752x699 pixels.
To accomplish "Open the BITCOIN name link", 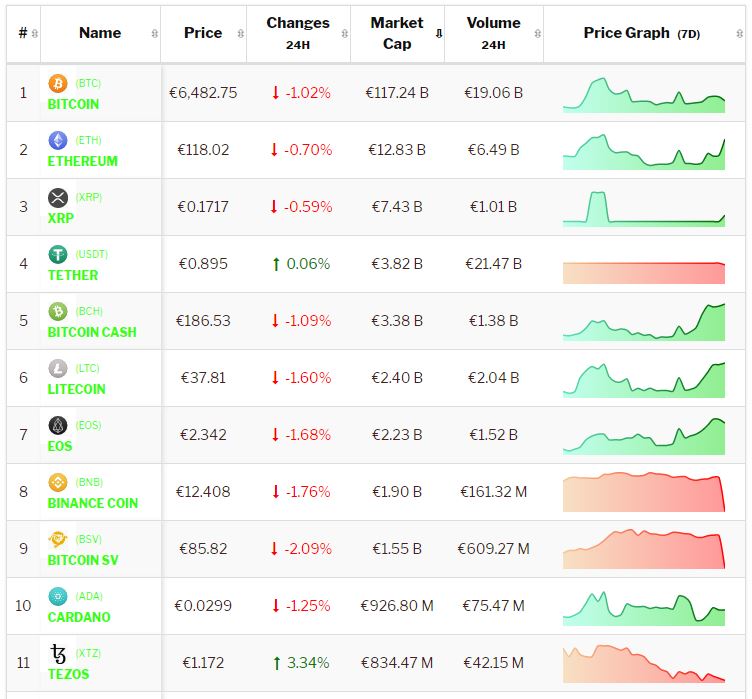I will pos(73,104).
